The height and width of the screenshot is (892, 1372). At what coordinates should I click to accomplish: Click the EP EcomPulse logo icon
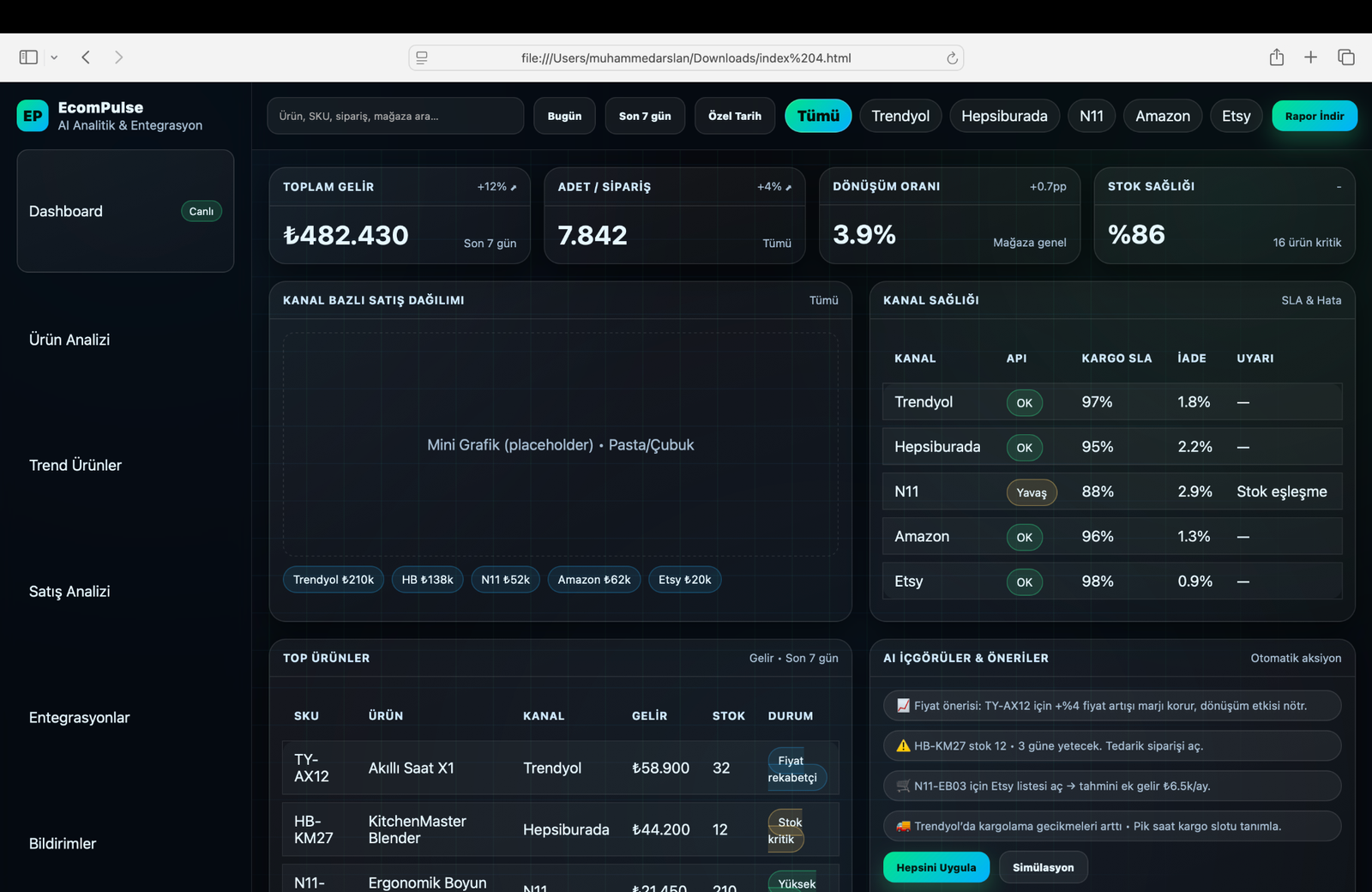33,116
